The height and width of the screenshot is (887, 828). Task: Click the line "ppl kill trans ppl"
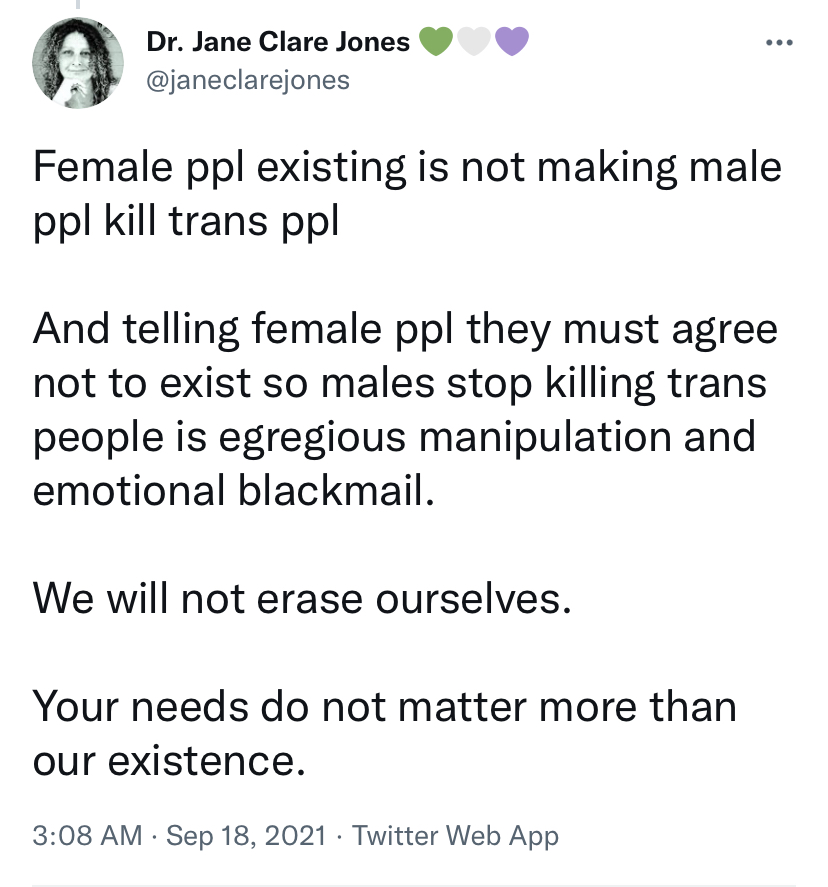186,220
